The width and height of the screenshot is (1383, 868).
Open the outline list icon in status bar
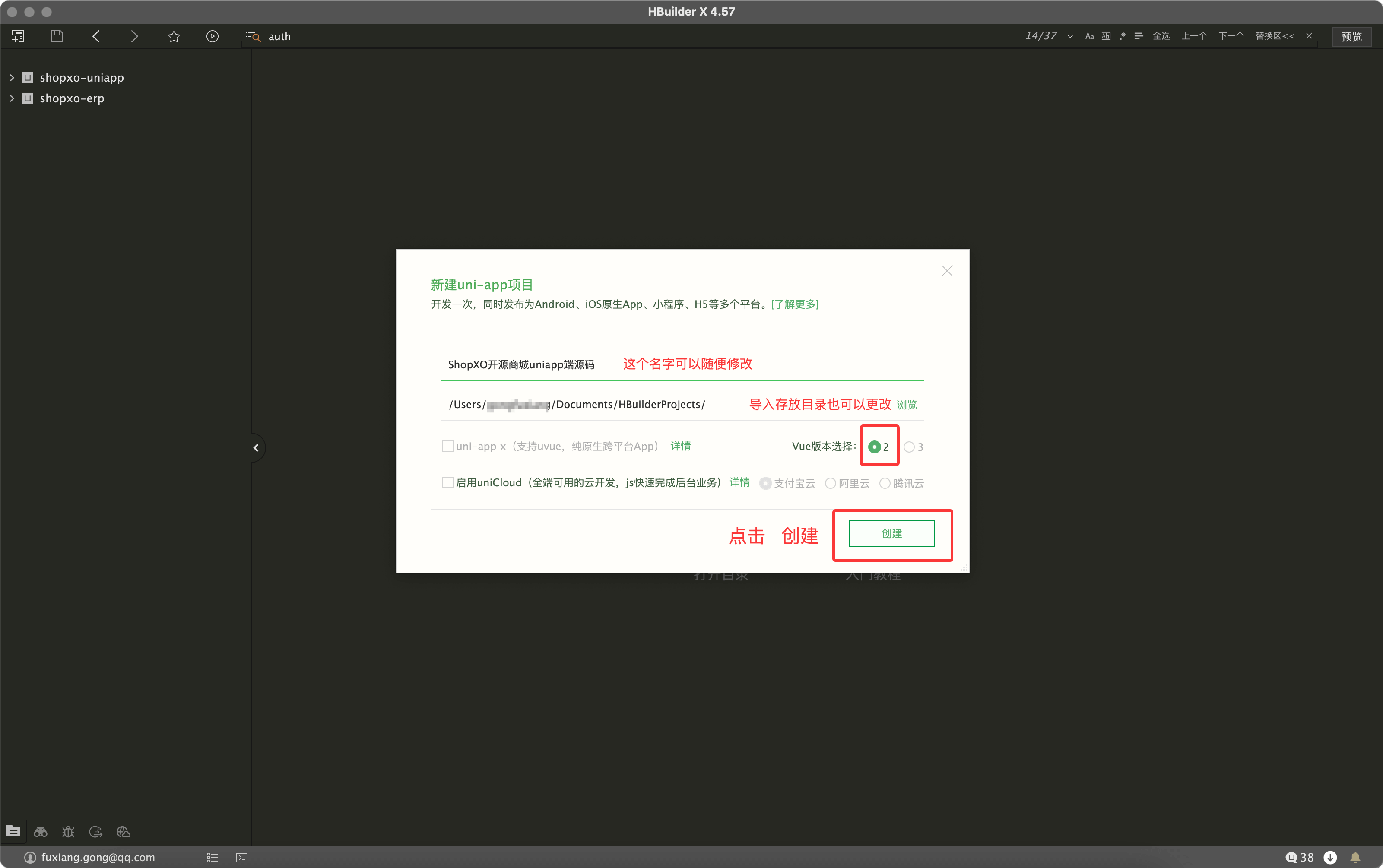(213, 857)
